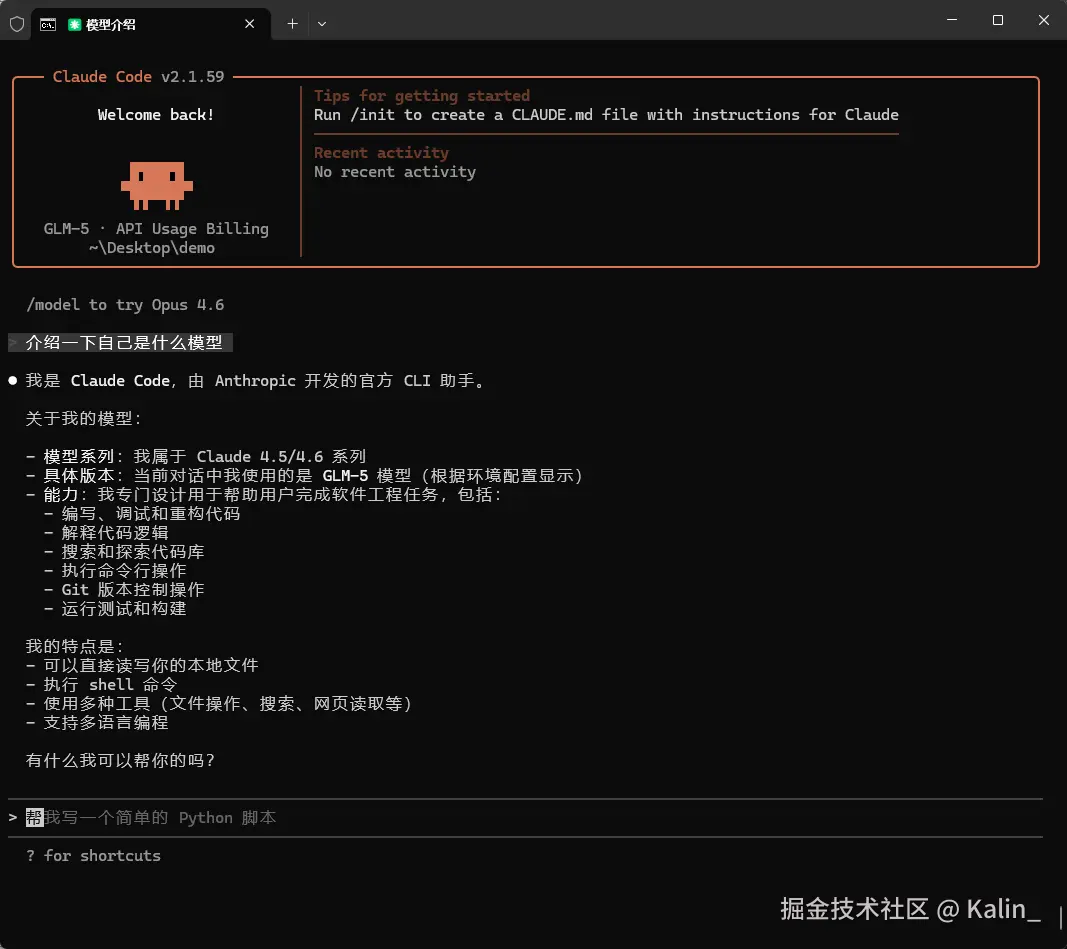
Task: Click the '编写、调试和重构代码' bullet
Action: tap(142, 513)
